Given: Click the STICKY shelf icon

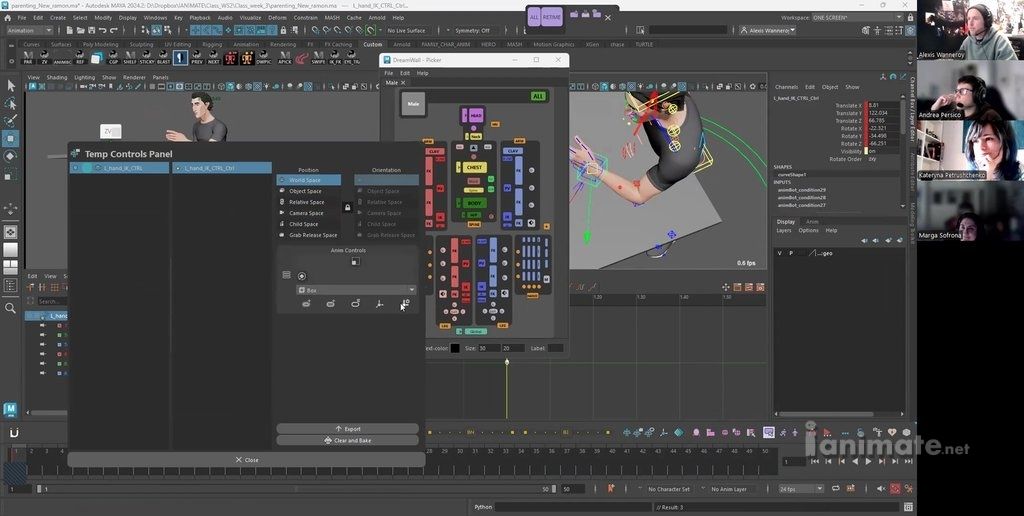Looking at the screenshot, I should 147,58.
